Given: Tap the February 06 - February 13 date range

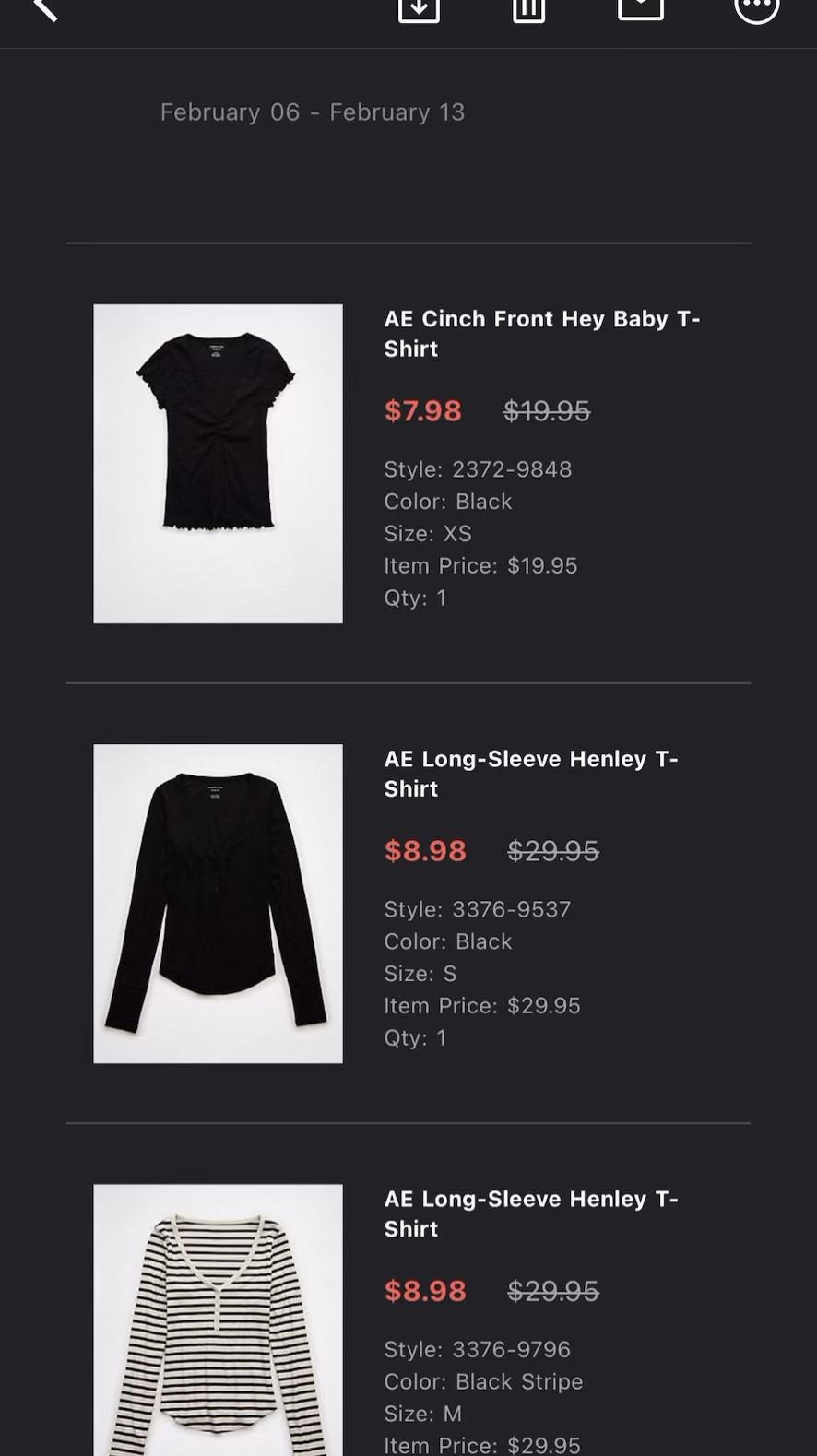Looking at the screenshot, I should click(312, 112).
